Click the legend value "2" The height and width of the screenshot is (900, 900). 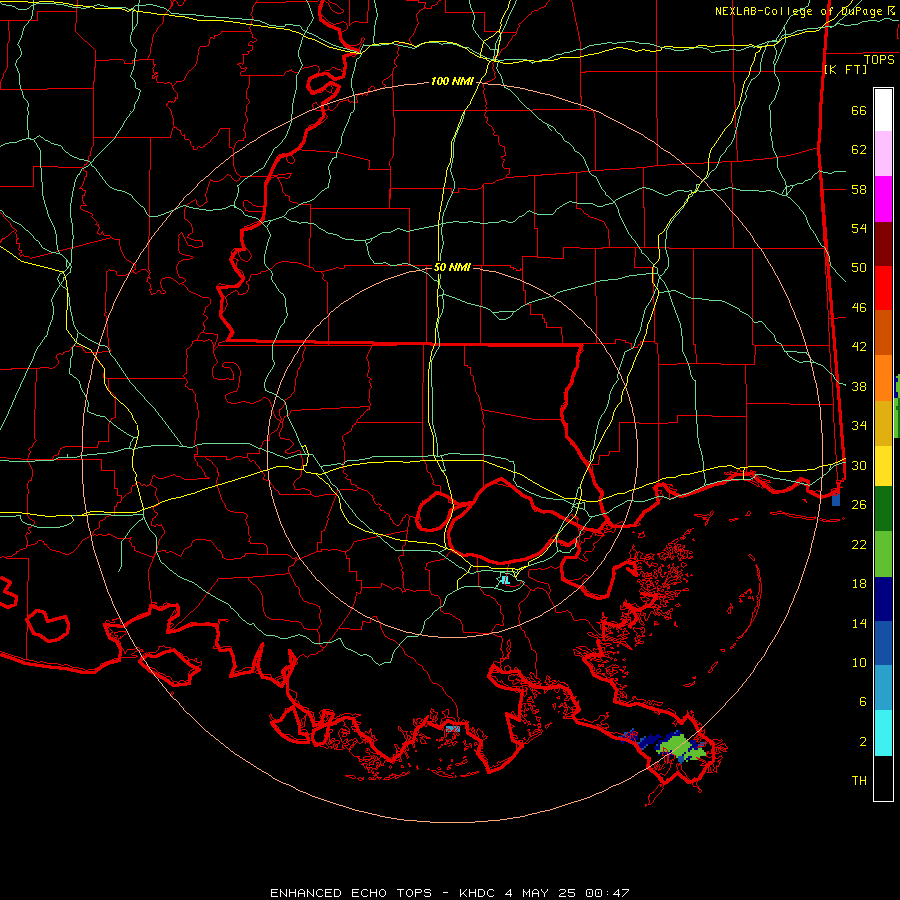(x=863, y=742)
